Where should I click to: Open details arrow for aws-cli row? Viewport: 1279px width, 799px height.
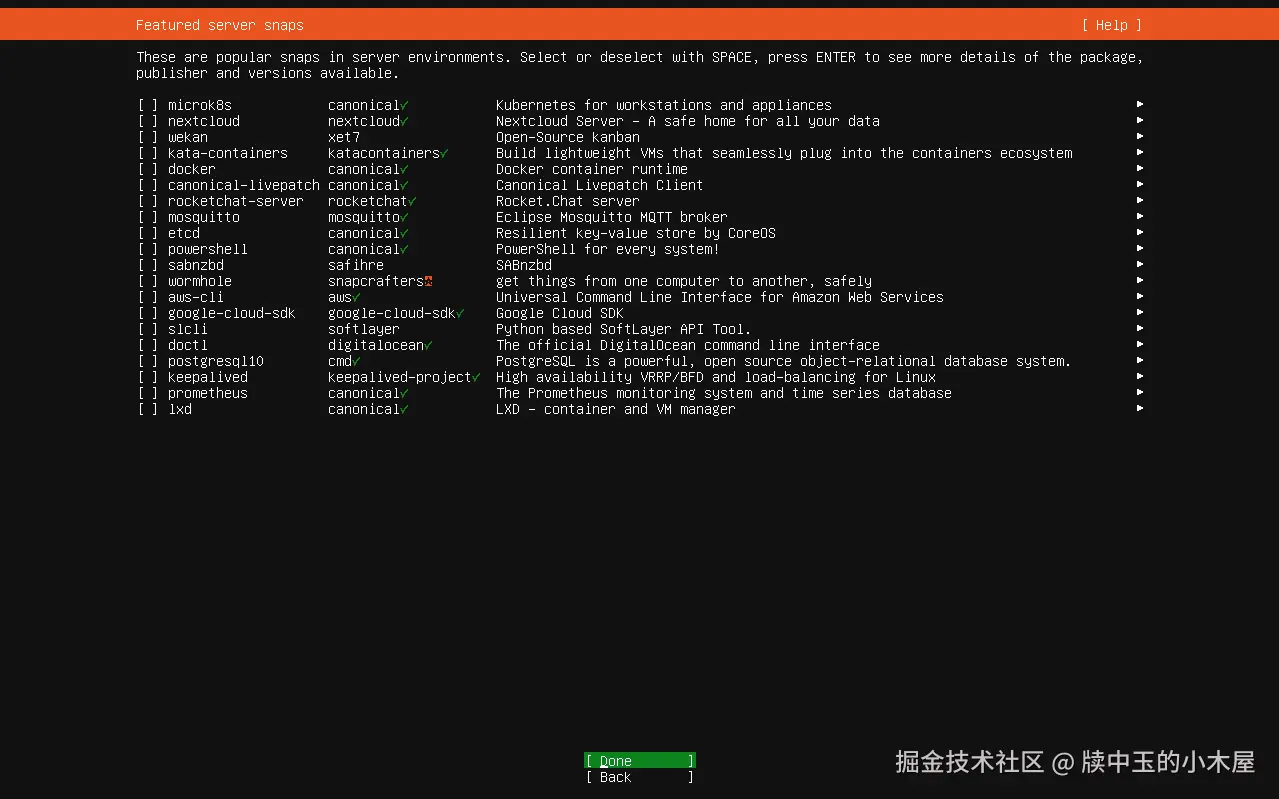click(x=1140, y=296)
